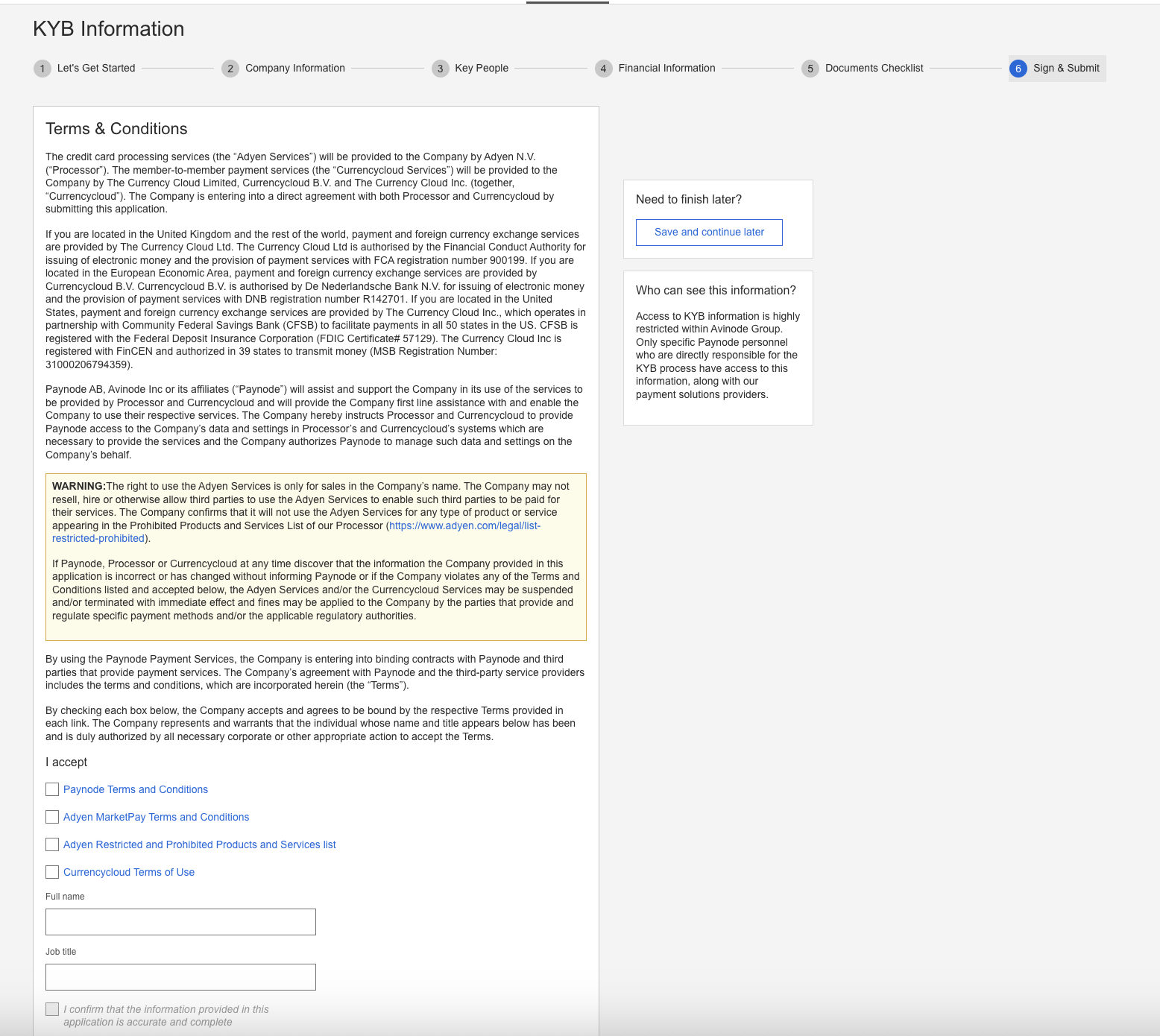Screen dimensions: 1160x1036
Task: Select the Job title text box
Action: [x=180, y=976]
